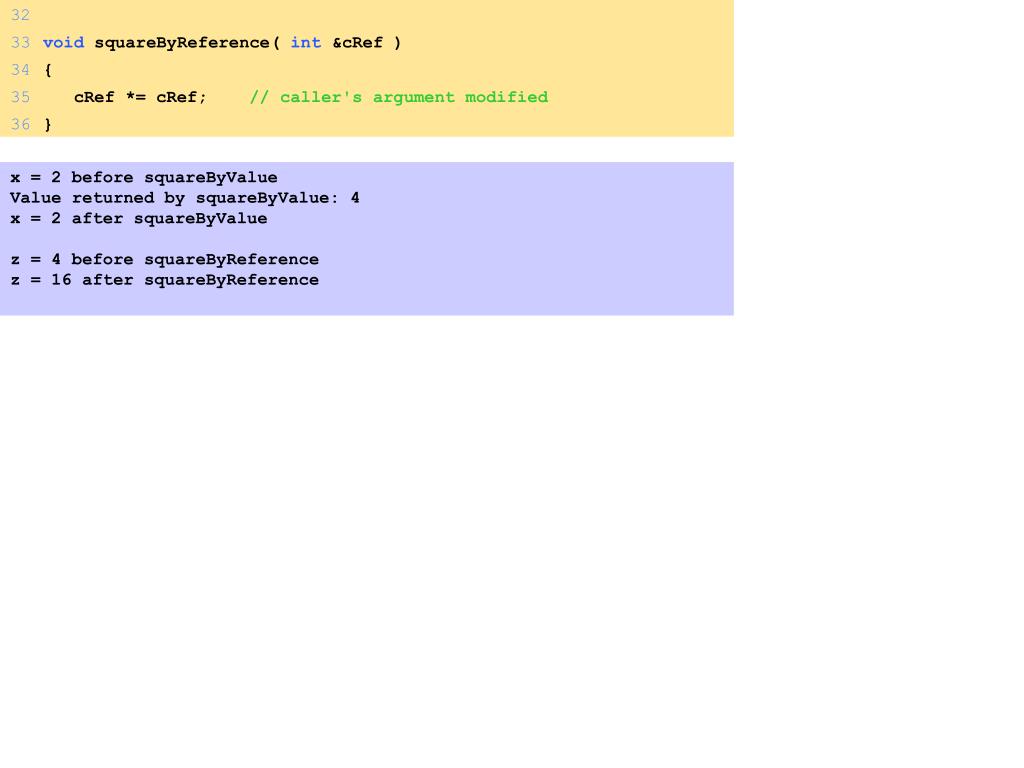Viewport: 1024px width, 768px height.
Task: Click output 'Value returned by squareByValue: 4'
Action: 185,198
